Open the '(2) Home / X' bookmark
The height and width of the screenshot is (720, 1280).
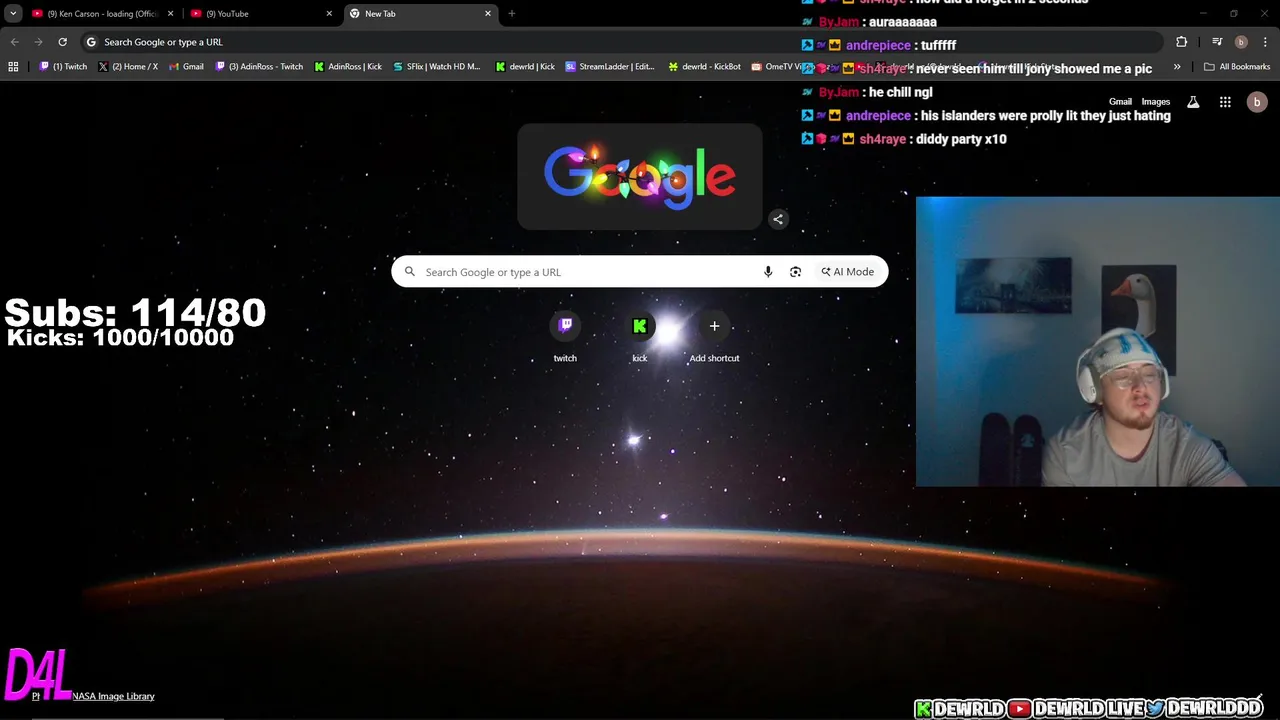click(x=128, y=67)
